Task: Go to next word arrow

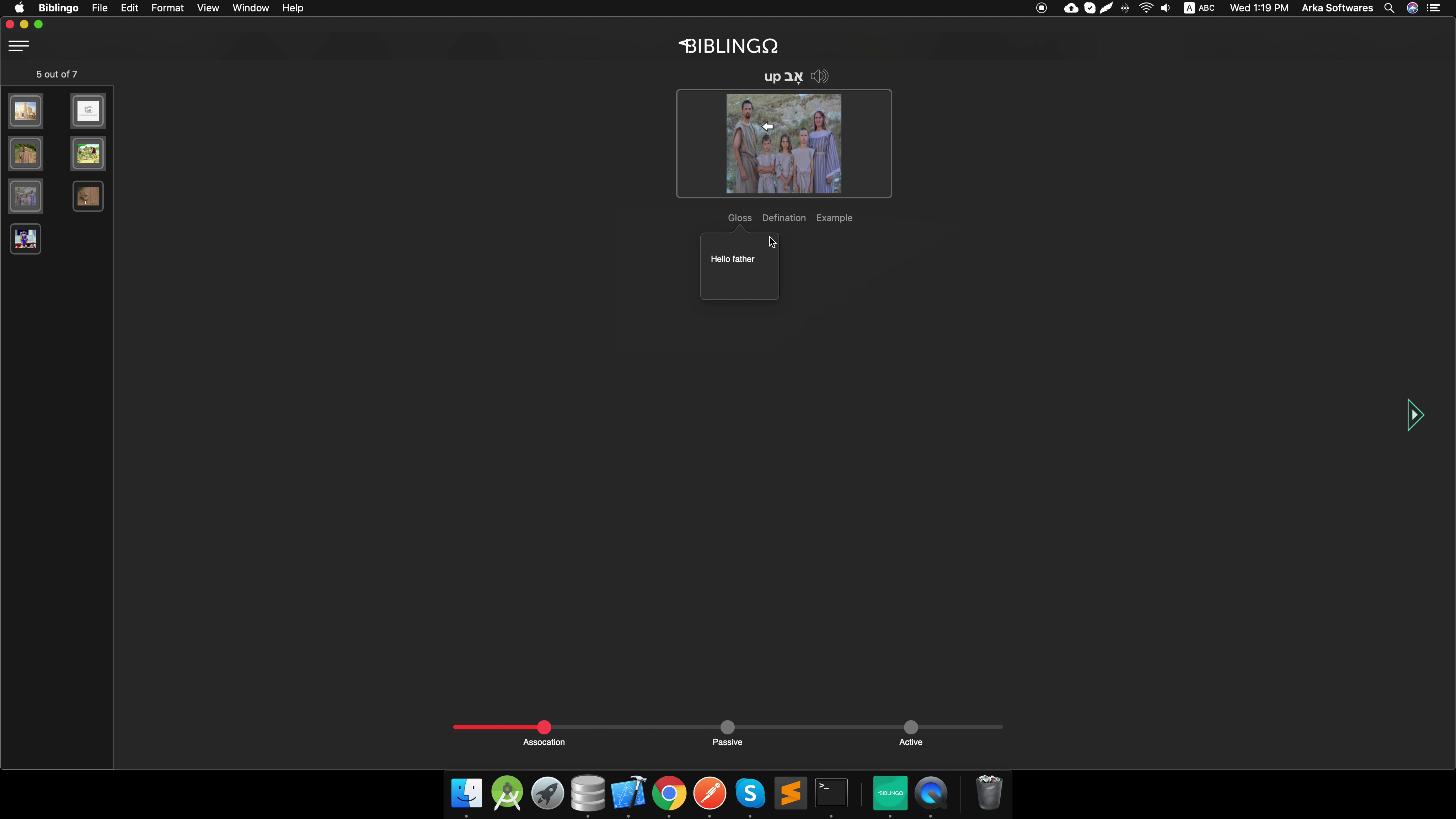Action: pyautogui.click(x=1415, y=415)
